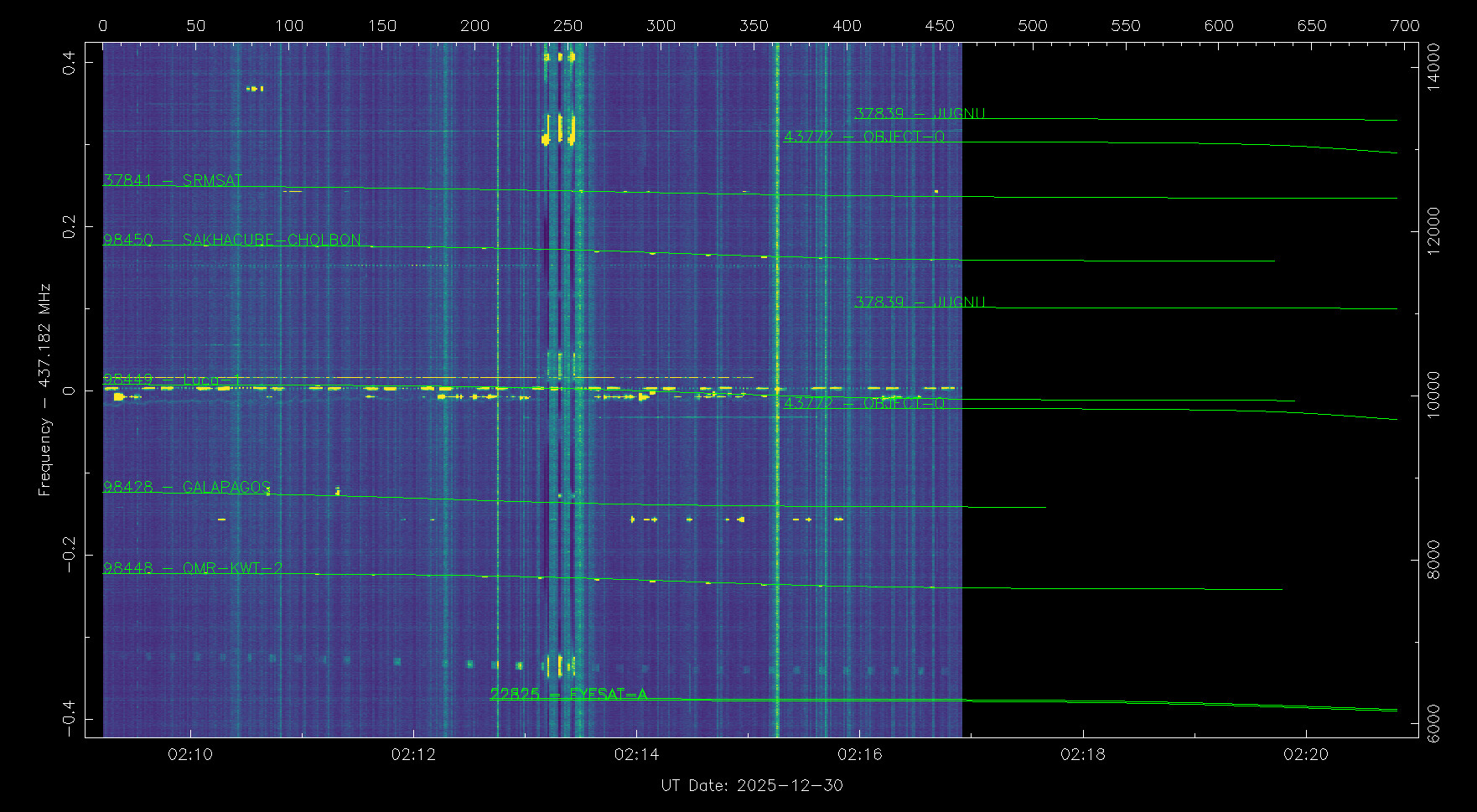
Task: Click the 02:18 time axis label
Action: (1082, 754)
